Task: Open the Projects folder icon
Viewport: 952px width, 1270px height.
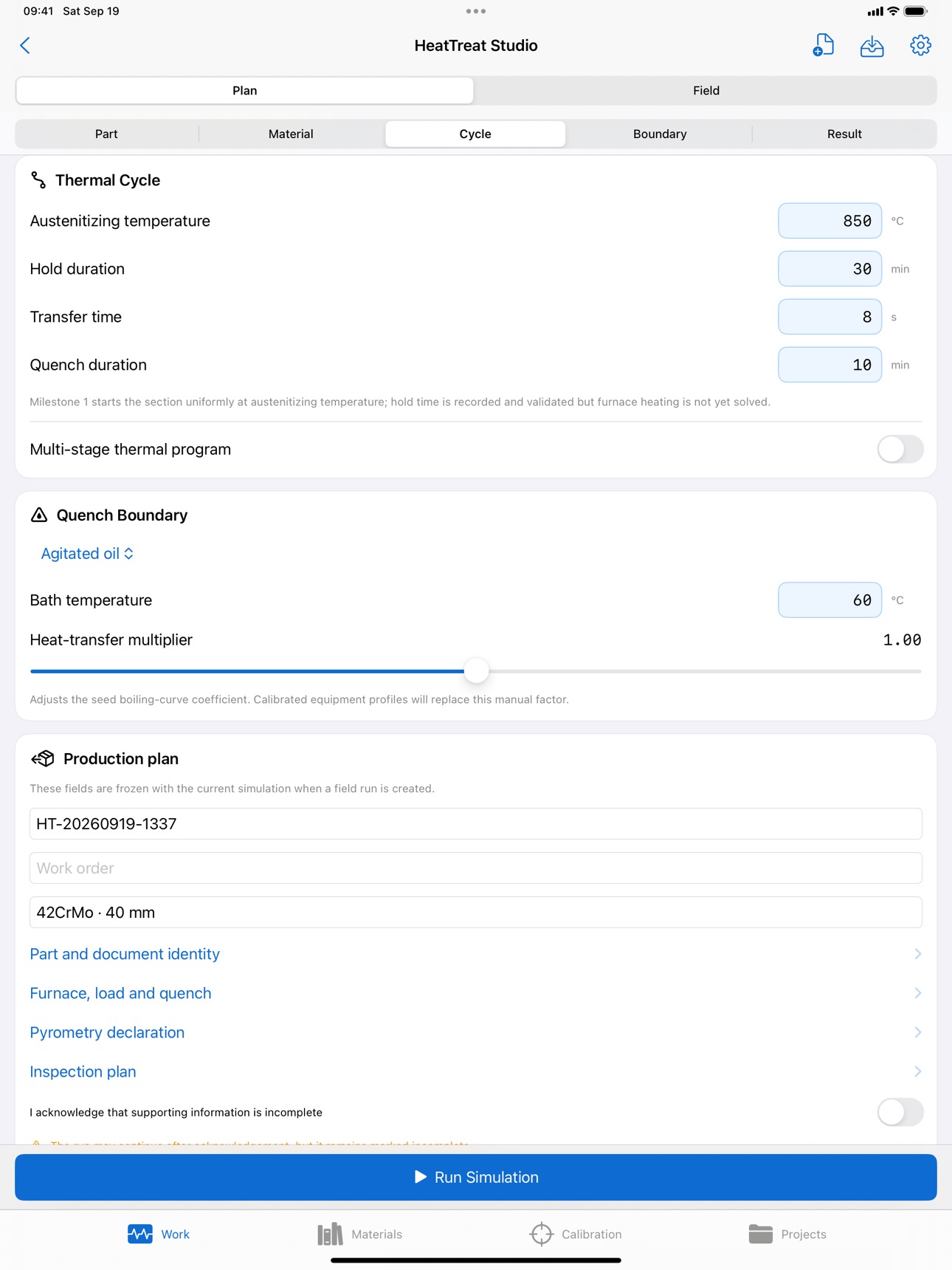Action: 760,1234
